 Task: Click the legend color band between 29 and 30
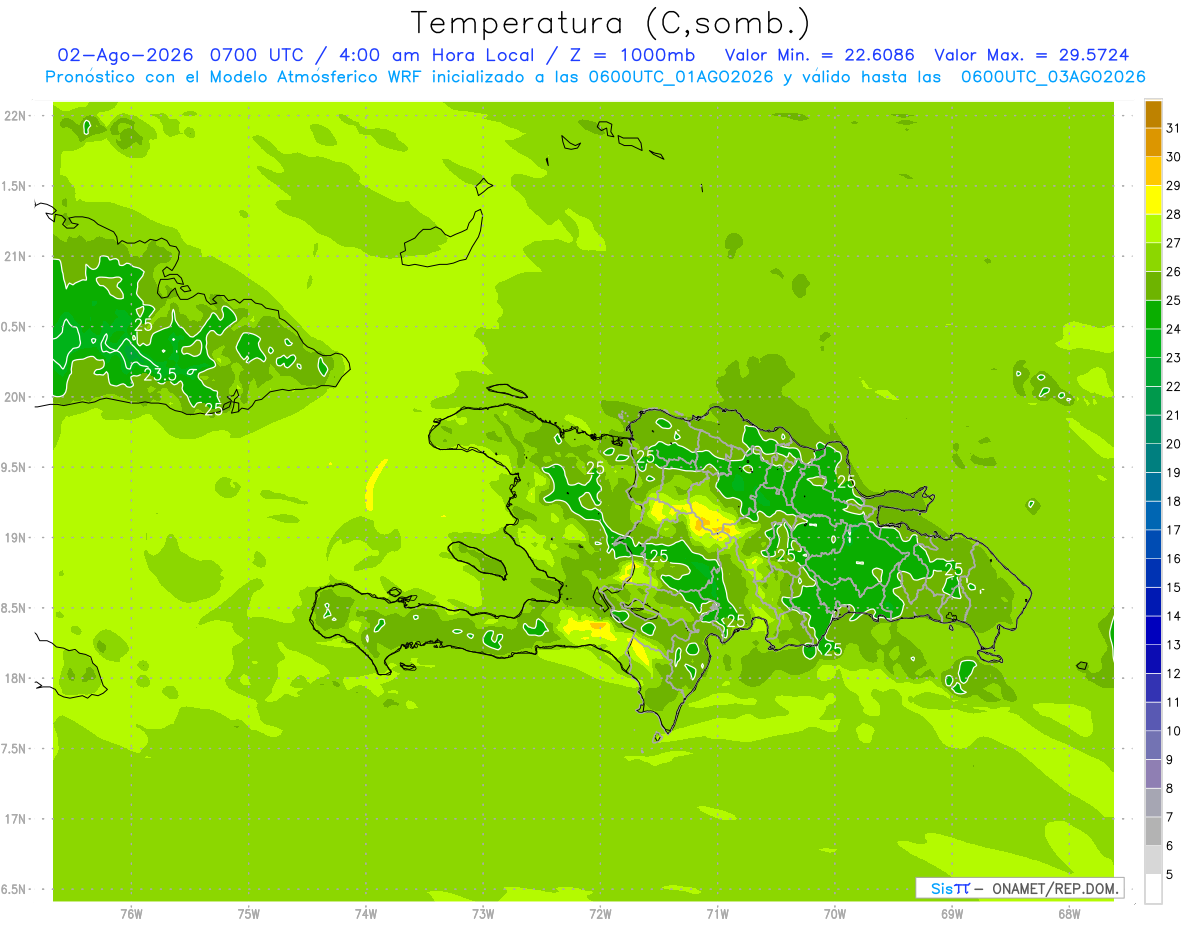coord(1153,171)
